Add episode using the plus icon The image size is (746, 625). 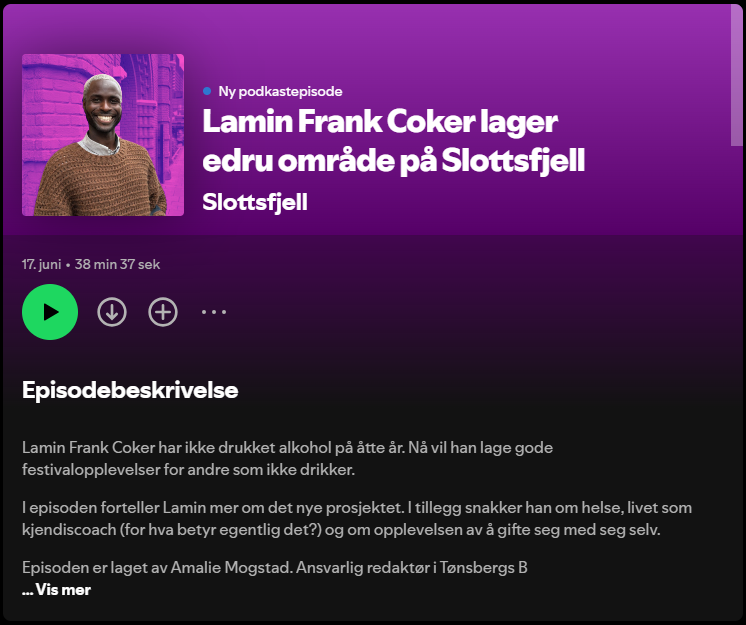163,312
